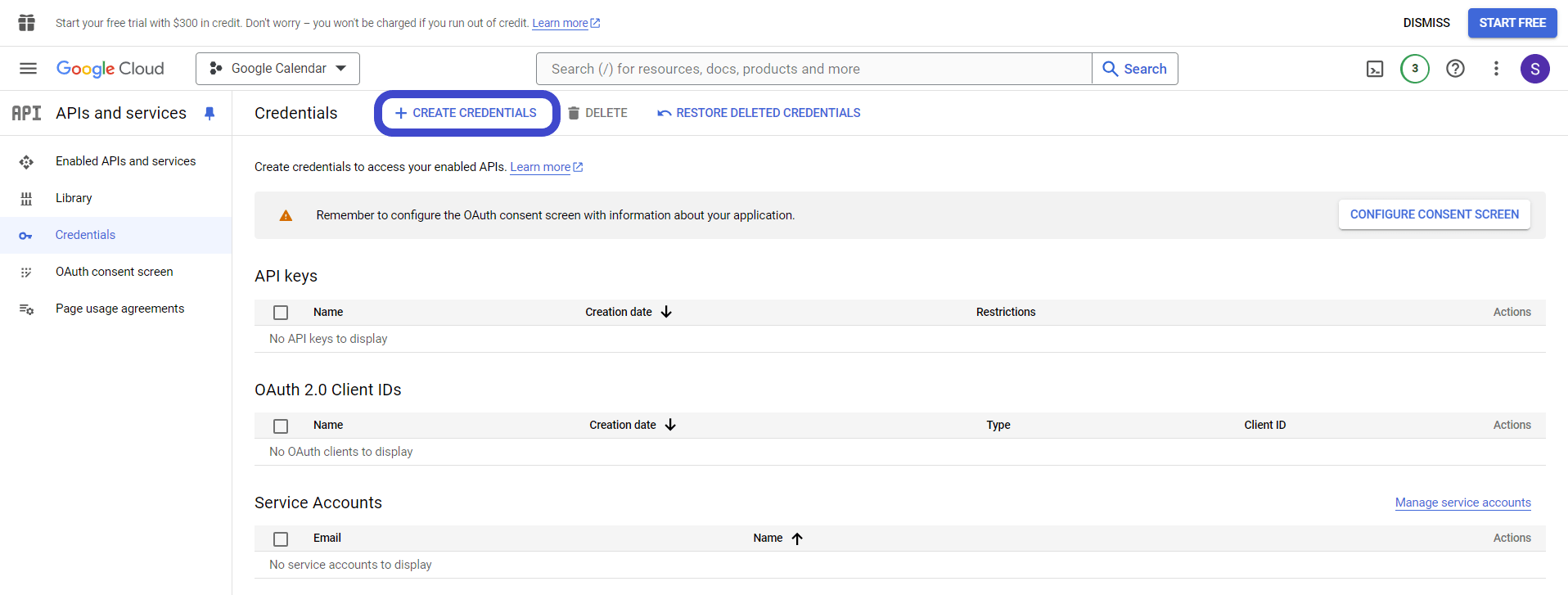The height and width of the screenshot is (595, 1568).
Task: Tick the API keys select-all checkbox
Action: (281, 313)
